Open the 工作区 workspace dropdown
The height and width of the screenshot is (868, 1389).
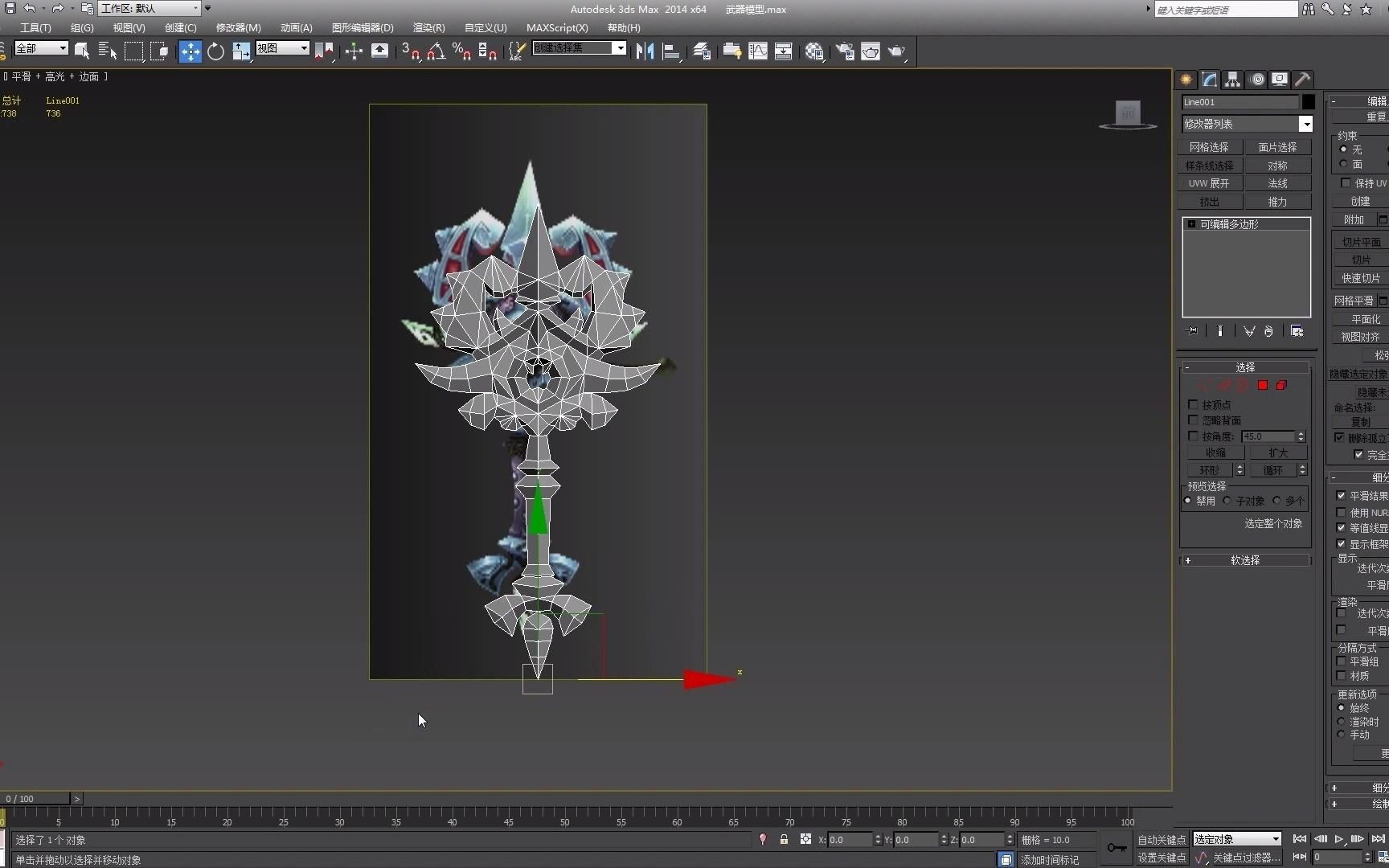coord(150,8)
